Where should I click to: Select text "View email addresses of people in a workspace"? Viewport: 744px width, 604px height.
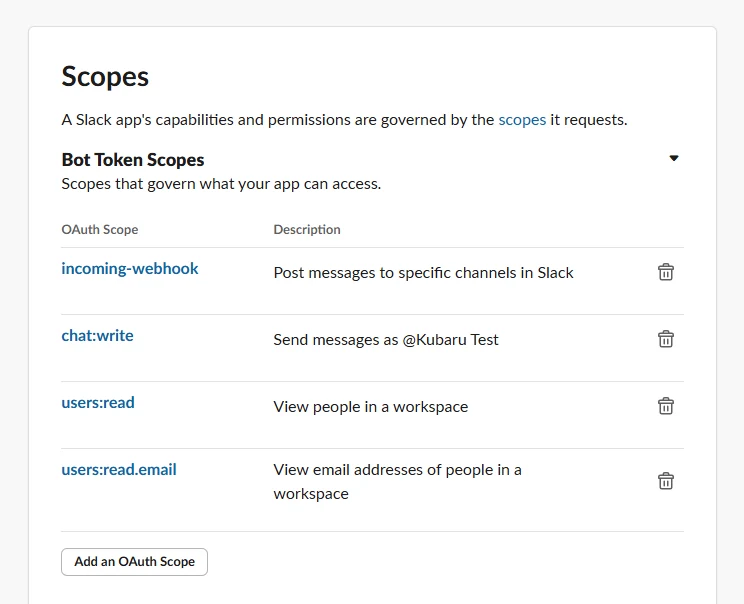[397, 482]
